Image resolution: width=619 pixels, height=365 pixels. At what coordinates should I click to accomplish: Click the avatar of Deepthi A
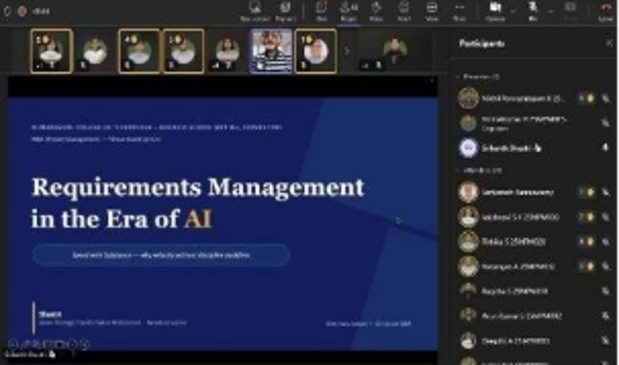(x=468, y=341)
